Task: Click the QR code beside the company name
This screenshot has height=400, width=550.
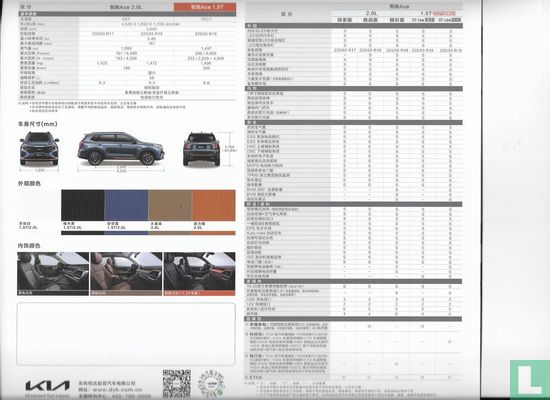Action: [177, 384]
